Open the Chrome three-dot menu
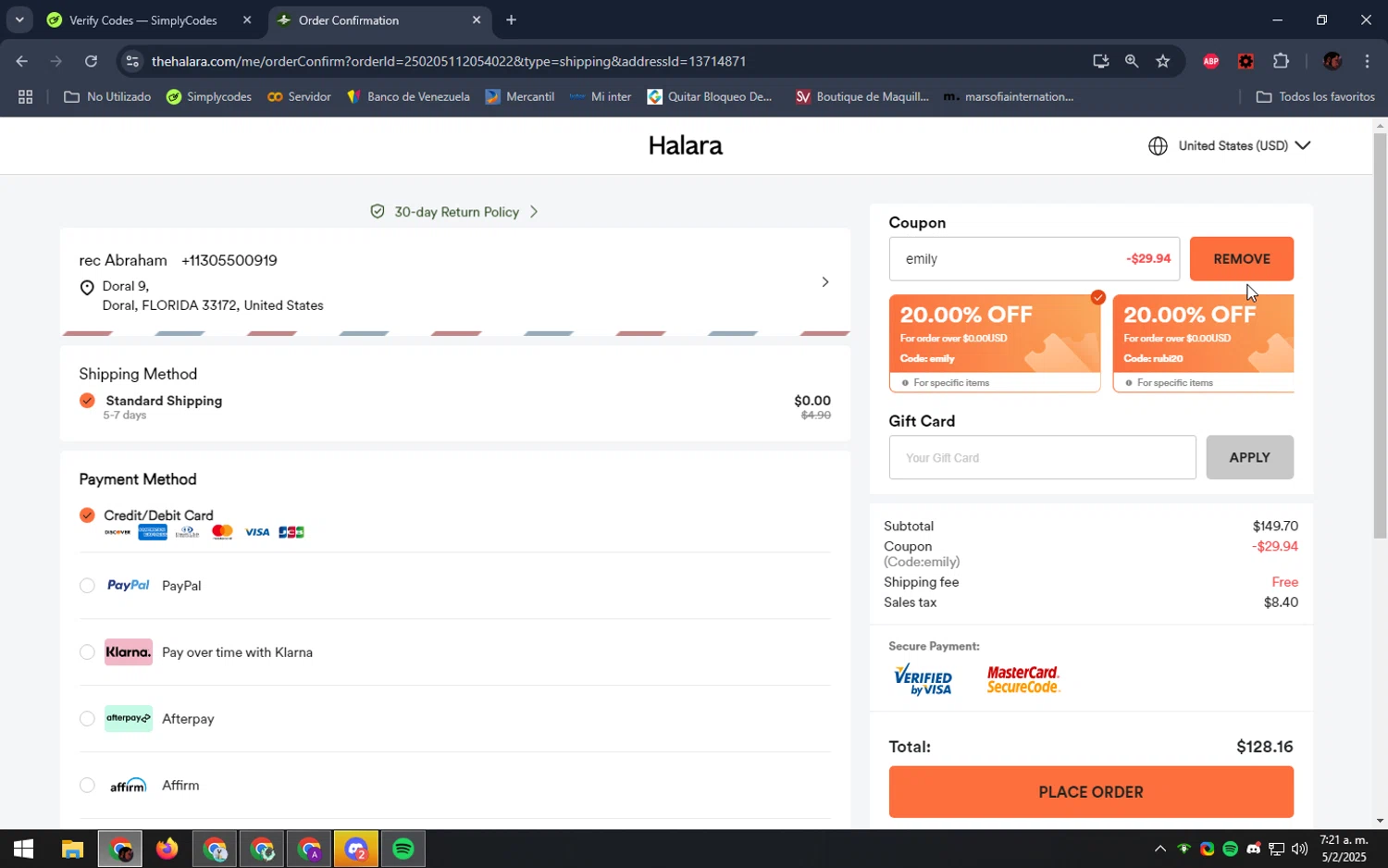Image resolution: width=1388 pixels, height=868 pixels. 1367,61
